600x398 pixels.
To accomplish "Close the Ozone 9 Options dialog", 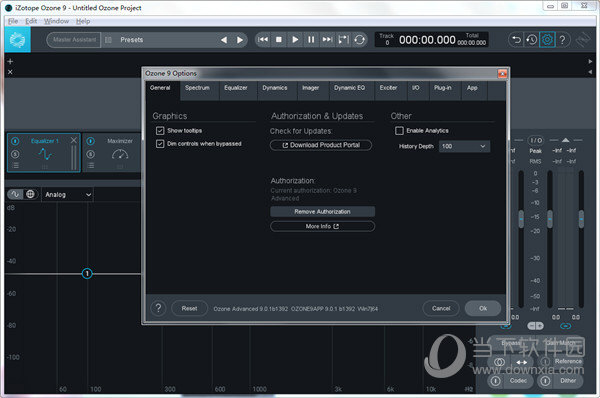I will coord(502,73).
